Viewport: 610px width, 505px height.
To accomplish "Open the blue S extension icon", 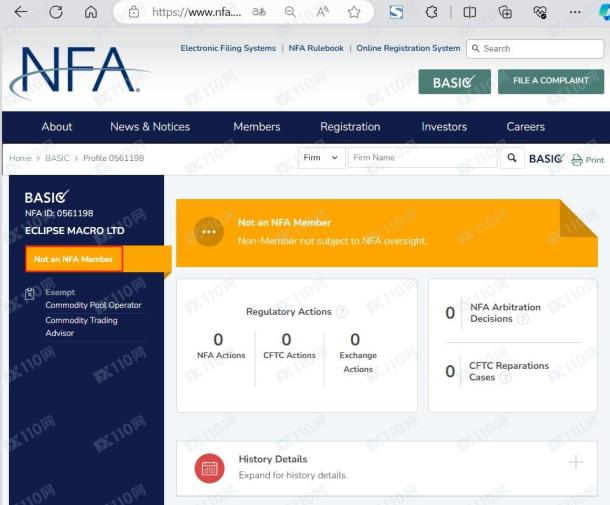I will pos(396,12).
